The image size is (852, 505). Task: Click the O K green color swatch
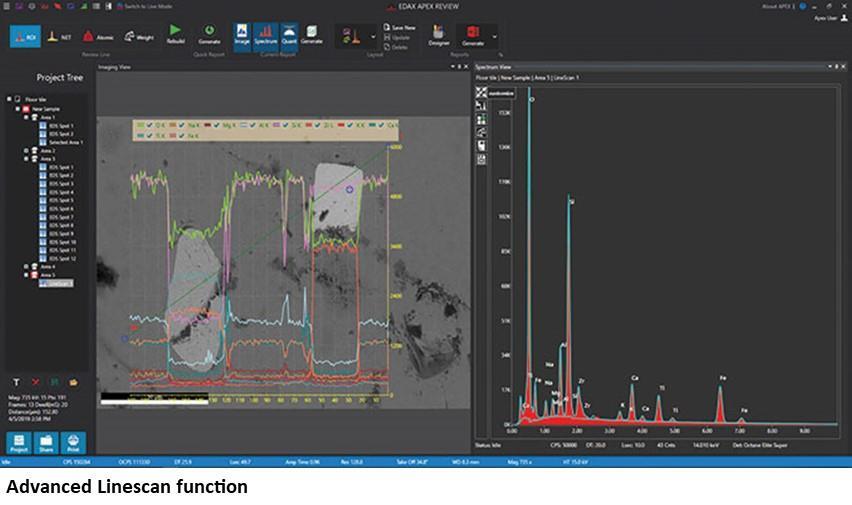[141, 125]
